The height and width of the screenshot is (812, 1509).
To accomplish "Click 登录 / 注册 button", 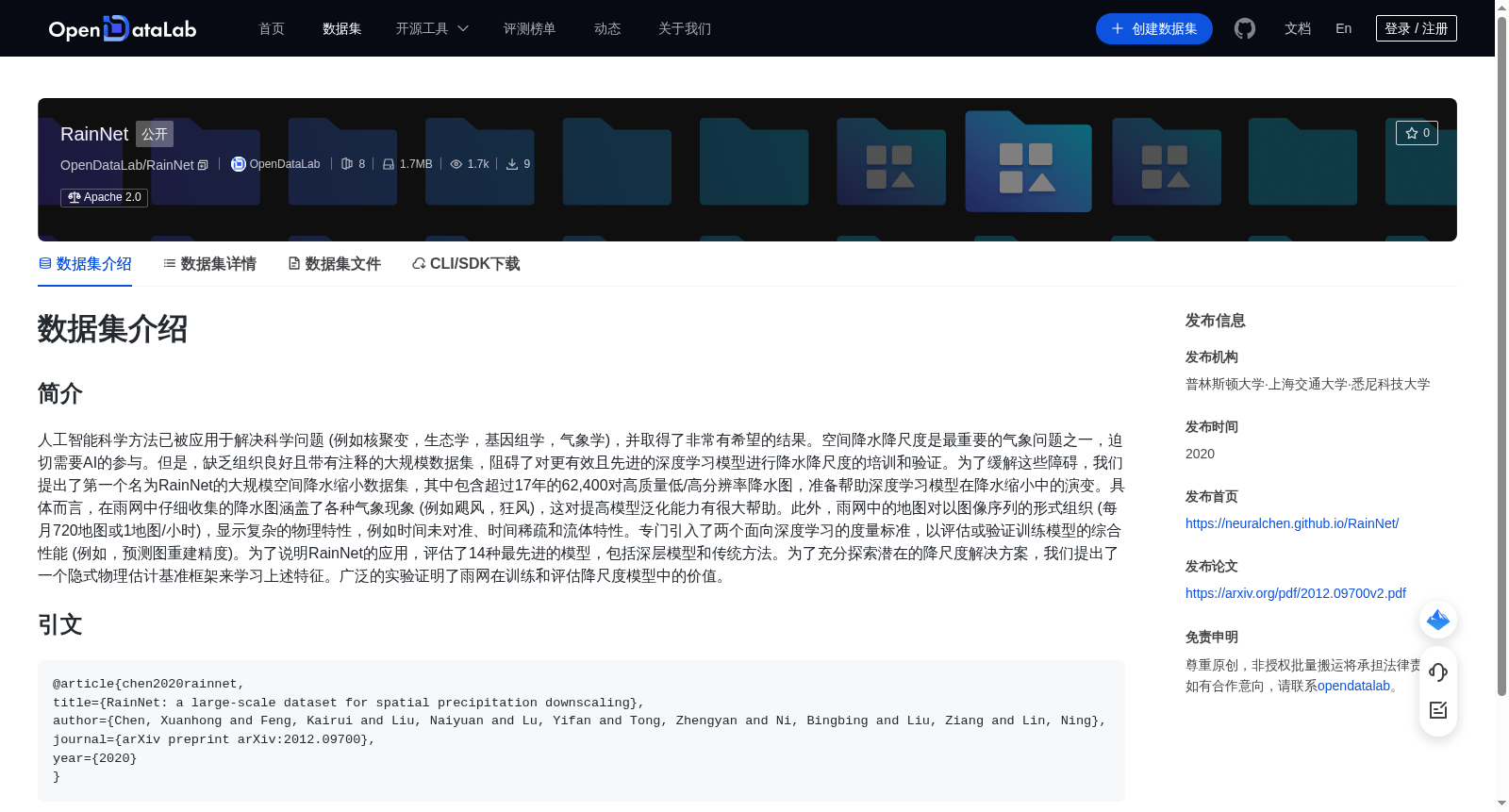I will [x=1416, y=28].
